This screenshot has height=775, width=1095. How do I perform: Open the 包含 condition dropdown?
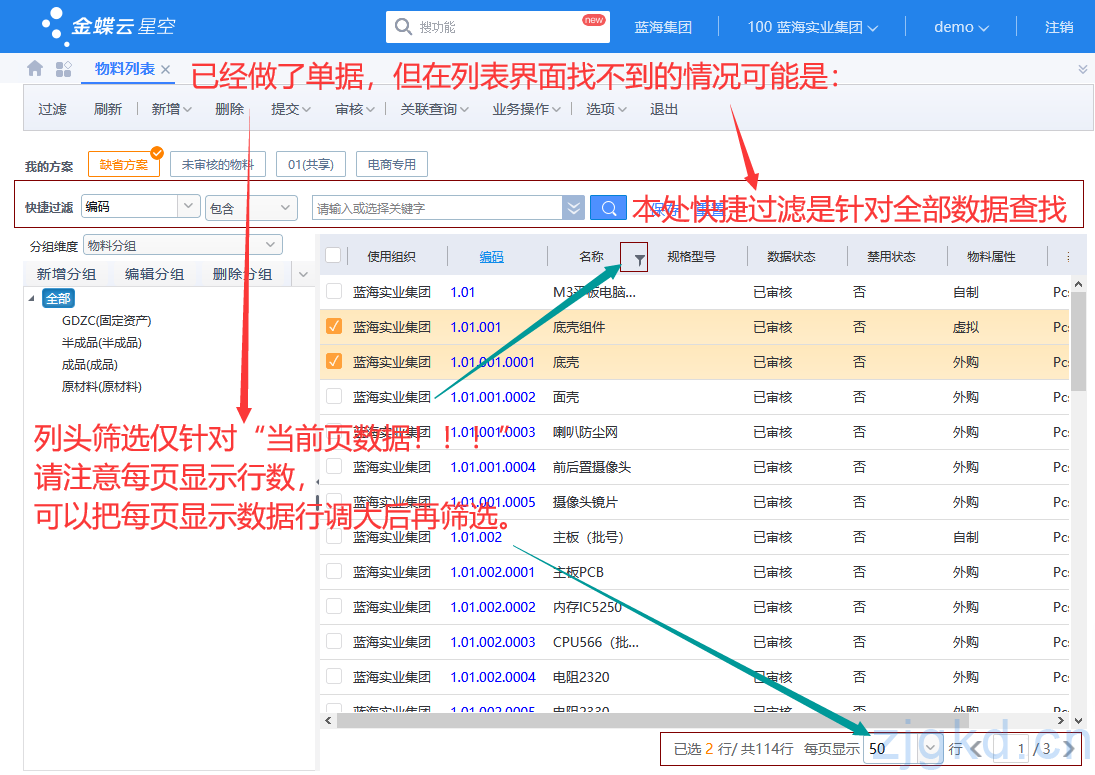(x=285, y=207)
